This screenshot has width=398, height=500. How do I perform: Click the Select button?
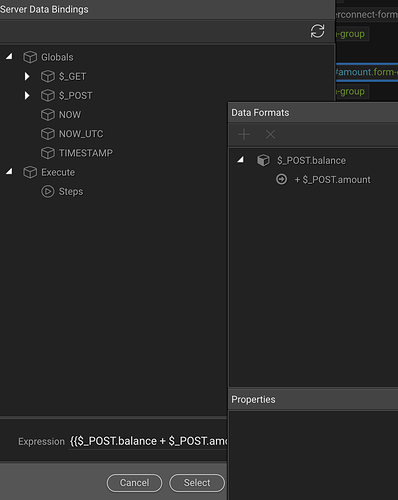pyautogui.click(x=197, y=483)
